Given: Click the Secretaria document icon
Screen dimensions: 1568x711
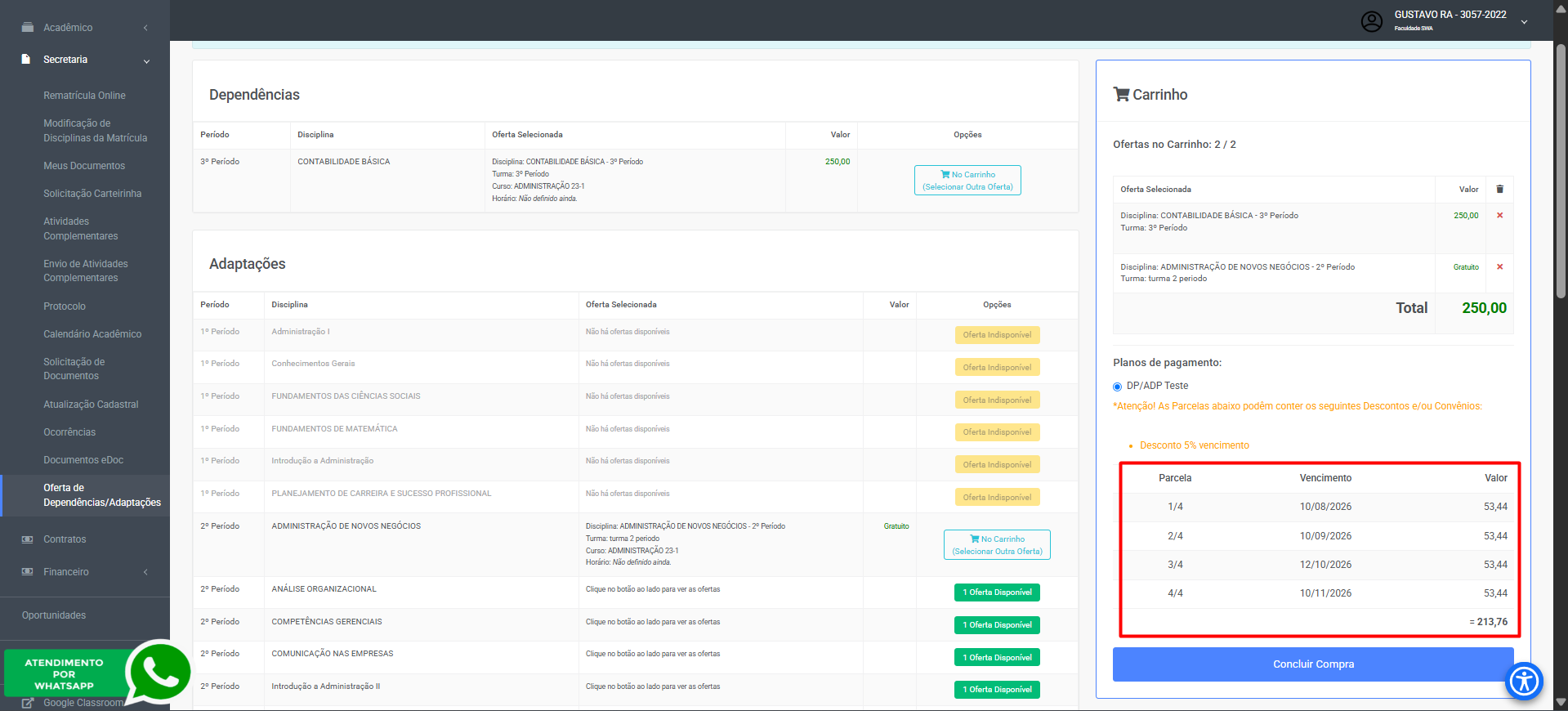Looking at the screenshot, I should tap(26, 60).
